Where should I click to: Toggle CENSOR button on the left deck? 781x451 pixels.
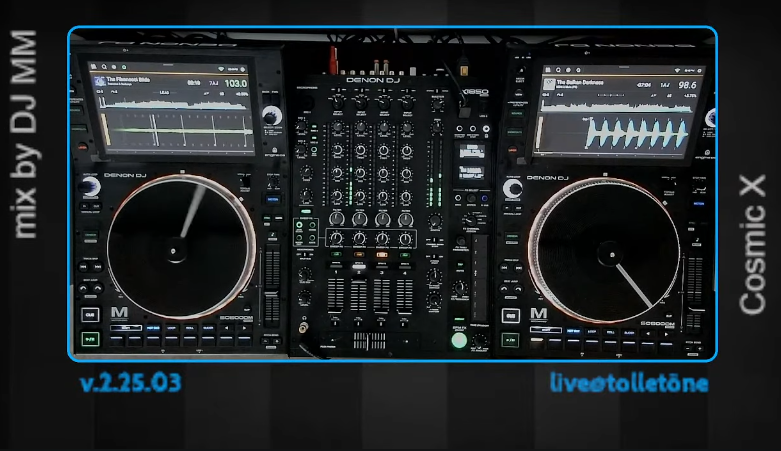coord(90,235)
